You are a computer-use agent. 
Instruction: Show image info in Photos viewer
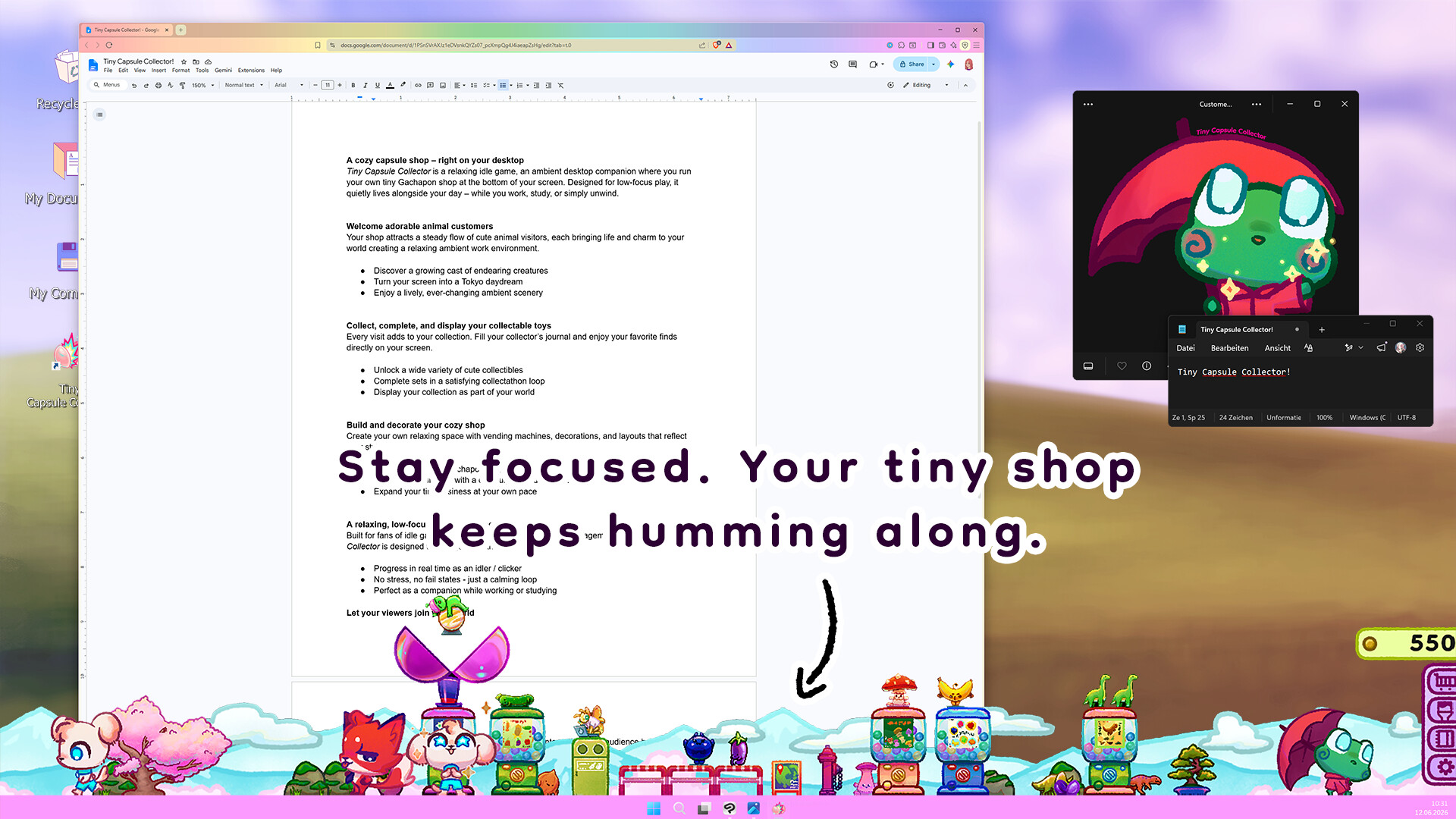click(x=1147, y=366)
